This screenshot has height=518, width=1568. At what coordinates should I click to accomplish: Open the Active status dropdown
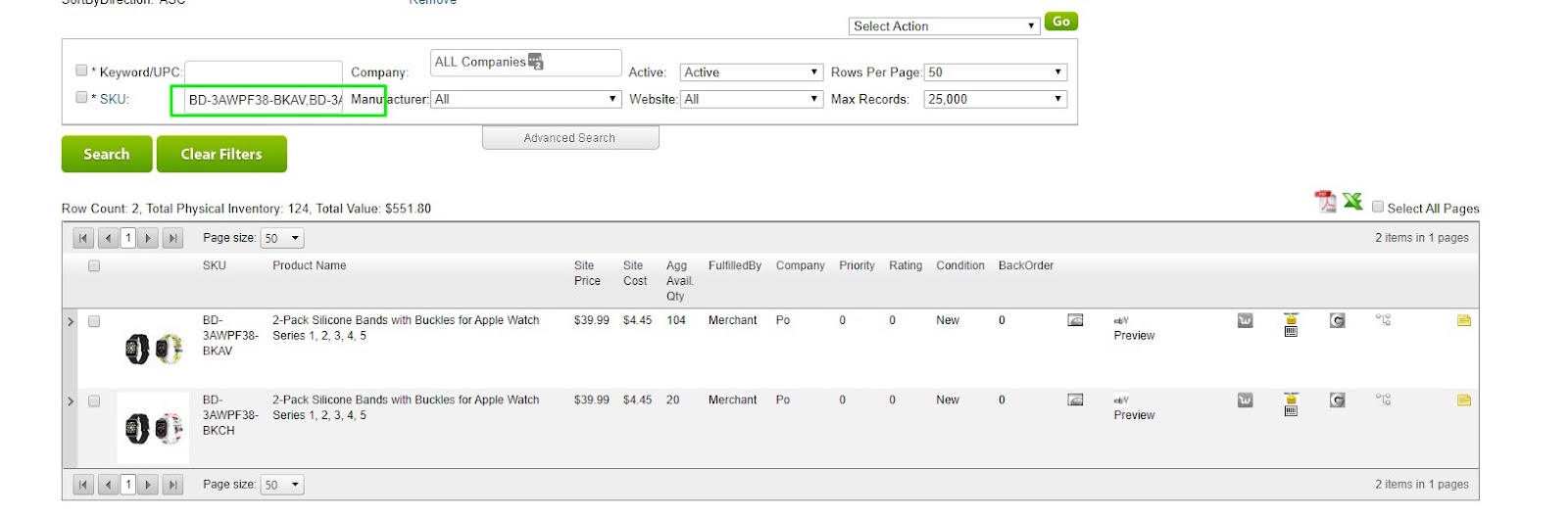pyautogui.click(x=752, y=72)
